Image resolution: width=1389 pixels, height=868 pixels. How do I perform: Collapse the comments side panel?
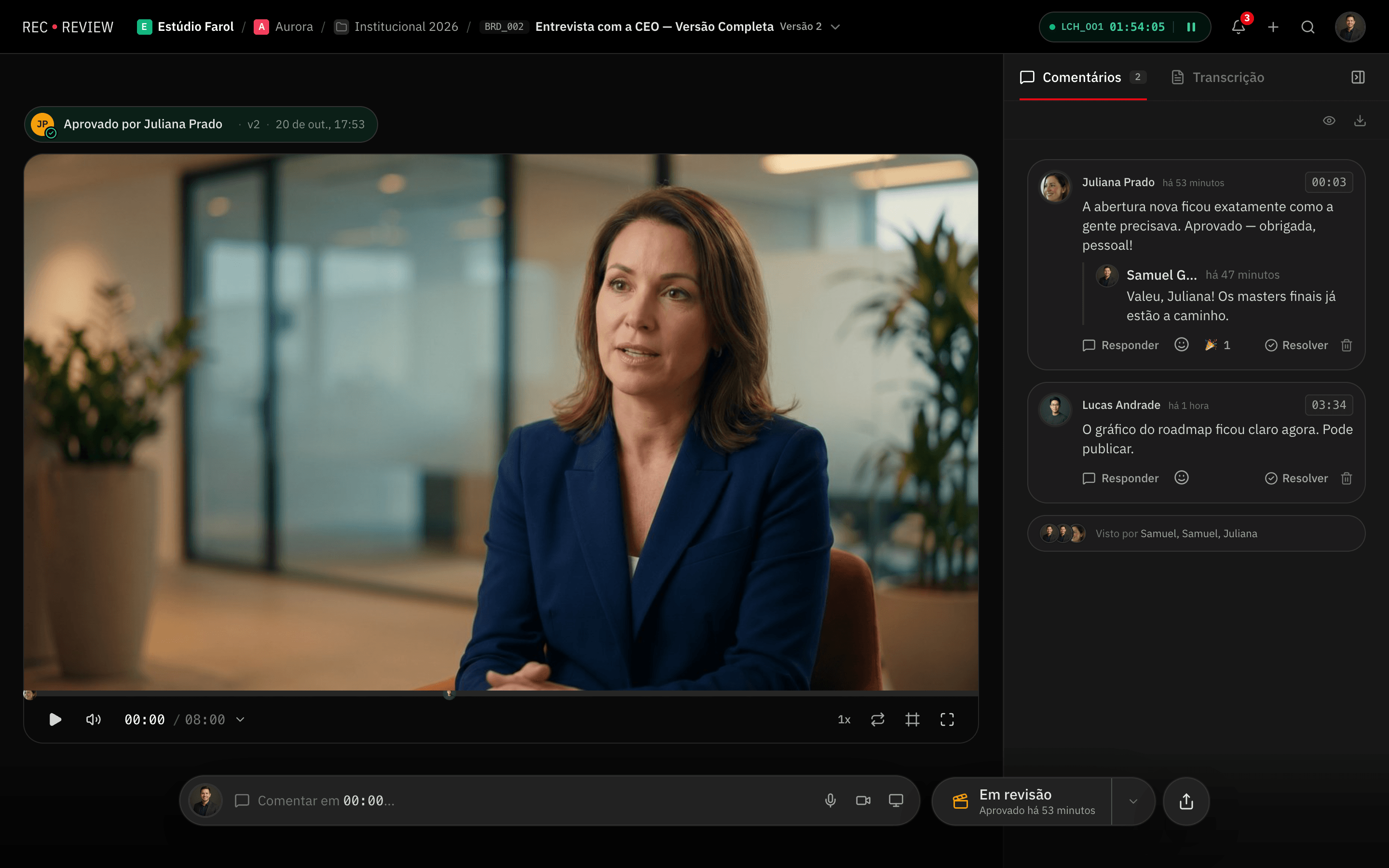pyautogui.click(x=1358, y=77)
